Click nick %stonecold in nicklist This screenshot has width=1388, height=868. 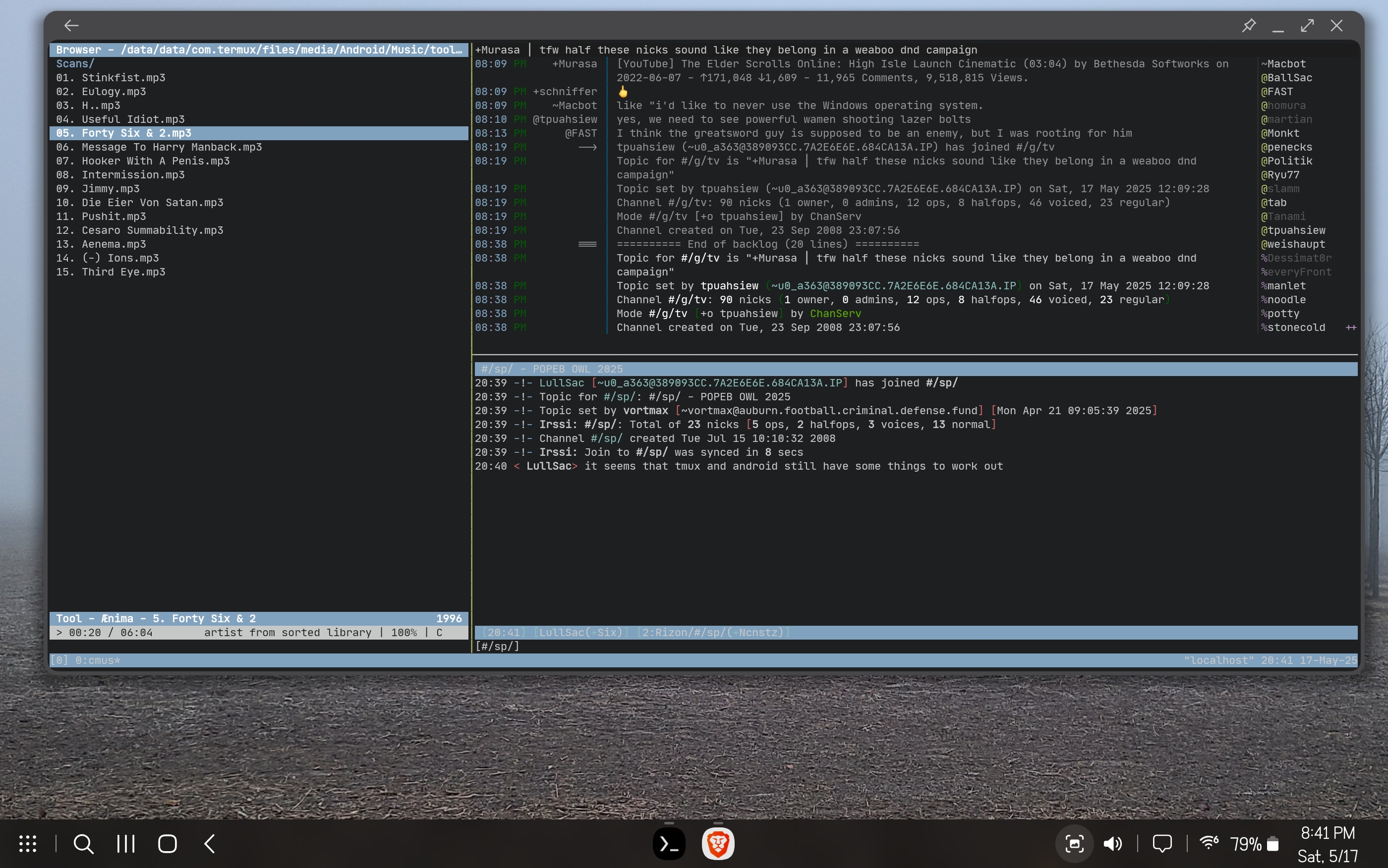[x=1293, y=327]
